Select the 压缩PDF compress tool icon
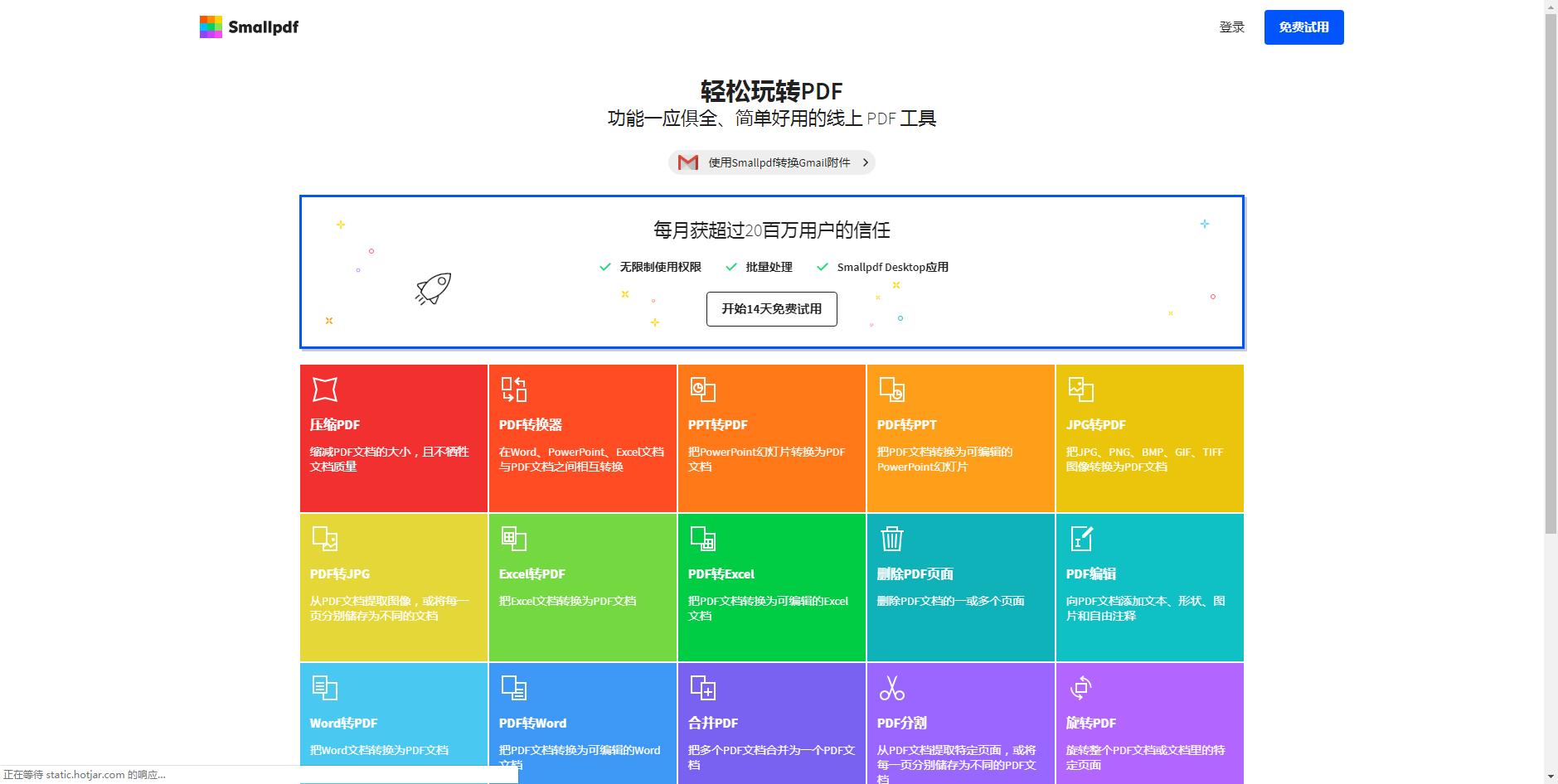 click(324, 388)
